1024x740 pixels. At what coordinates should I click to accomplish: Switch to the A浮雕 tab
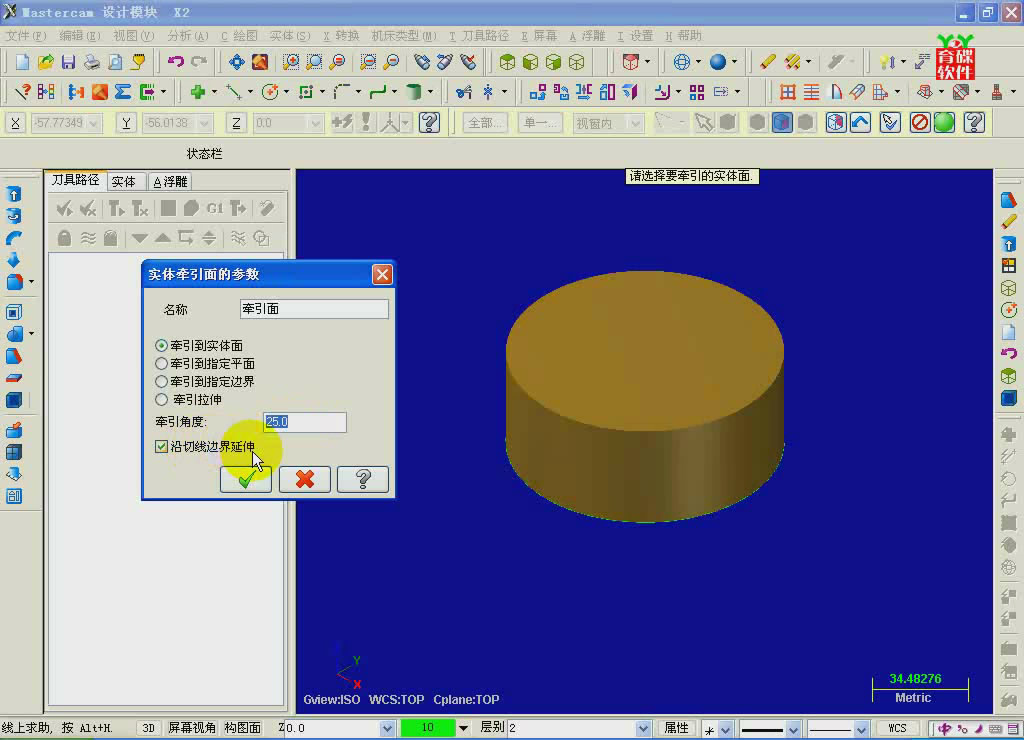click(170, 182)
